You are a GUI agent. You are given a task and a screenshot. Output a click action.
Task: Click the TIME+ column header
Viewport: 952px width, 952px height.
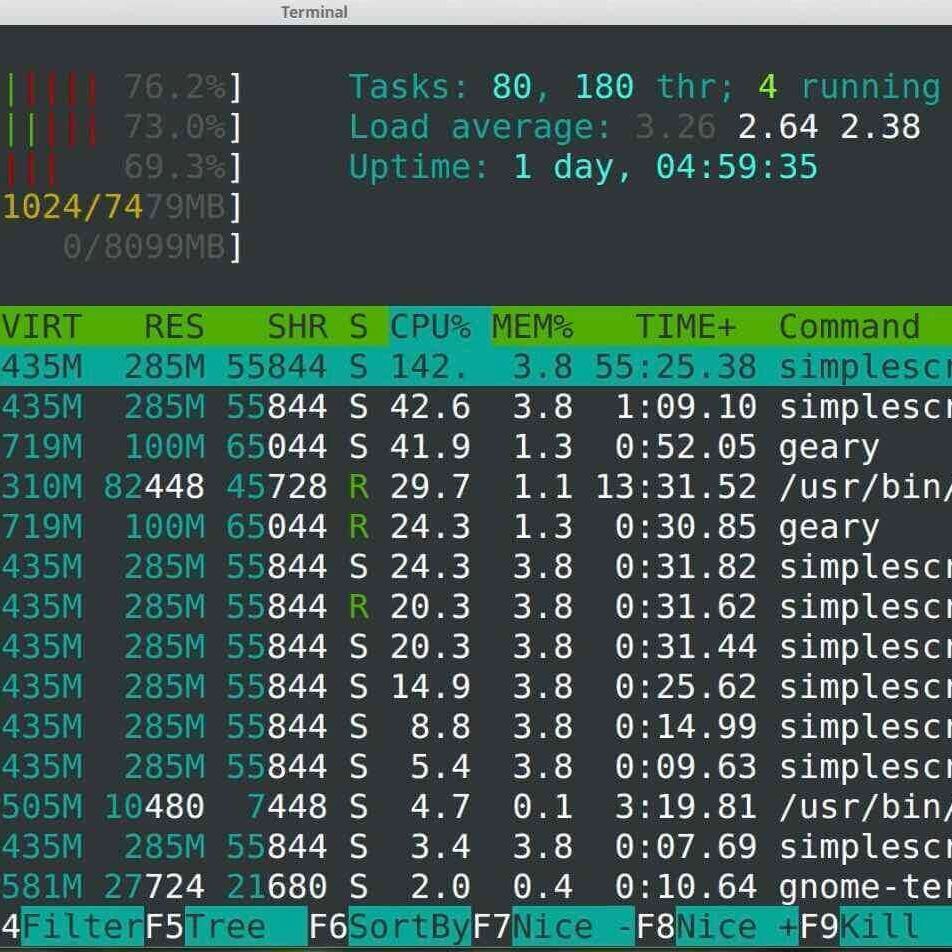click(x=685, y=327)
